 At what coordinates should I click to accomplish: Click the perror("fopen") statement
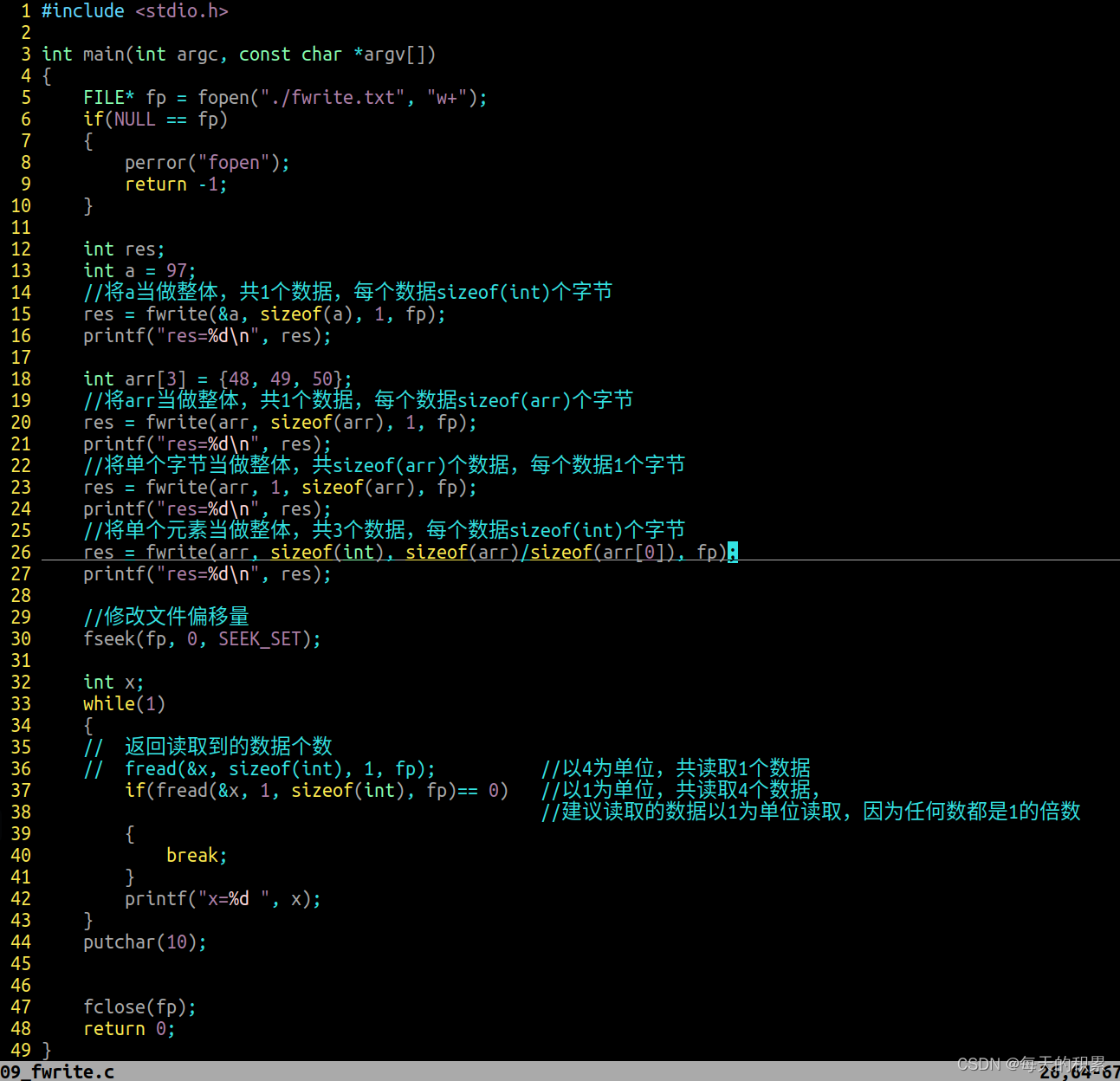(207, 163)
